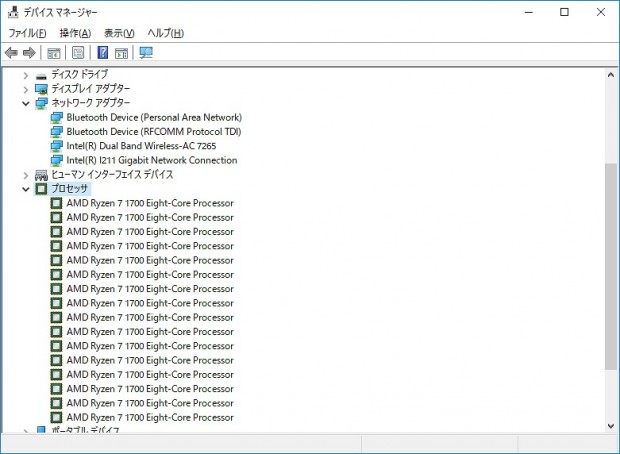Select the ディスプレイ アダプター label

coord(91,89)
